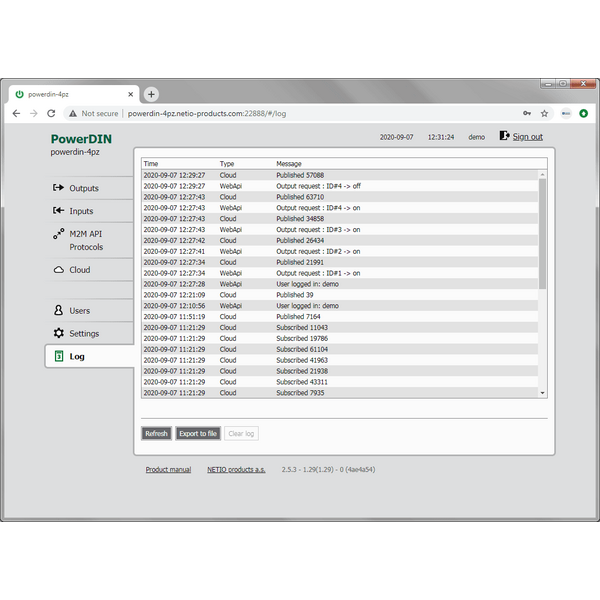The width and height of the screenshot is (600, 600).
Task: Click the saved passwords key icon
Action: [x=527, y=114]
